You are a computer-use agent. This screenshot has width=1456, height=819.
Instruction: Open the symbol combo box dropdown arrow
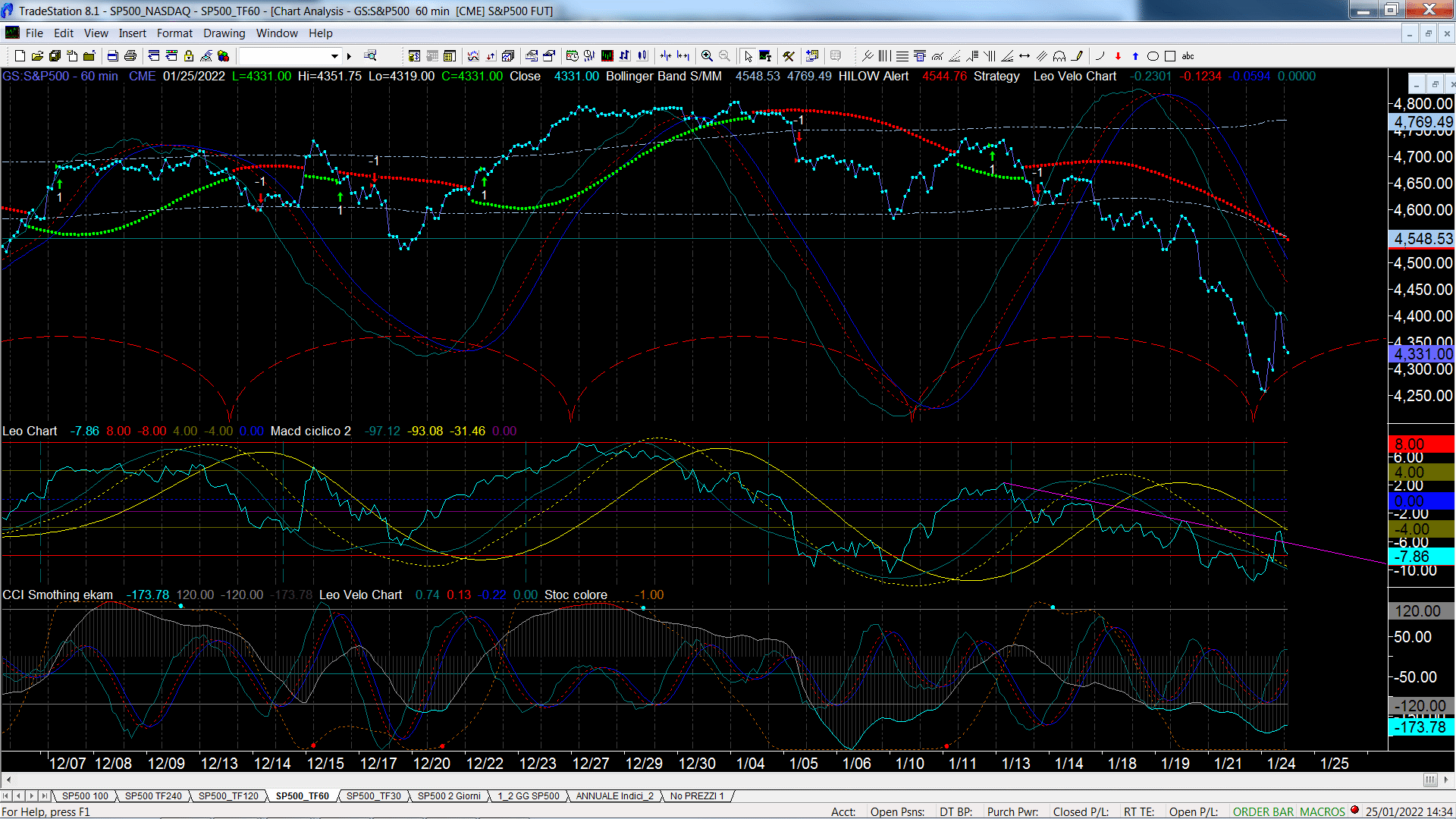(x=334, y=56)
